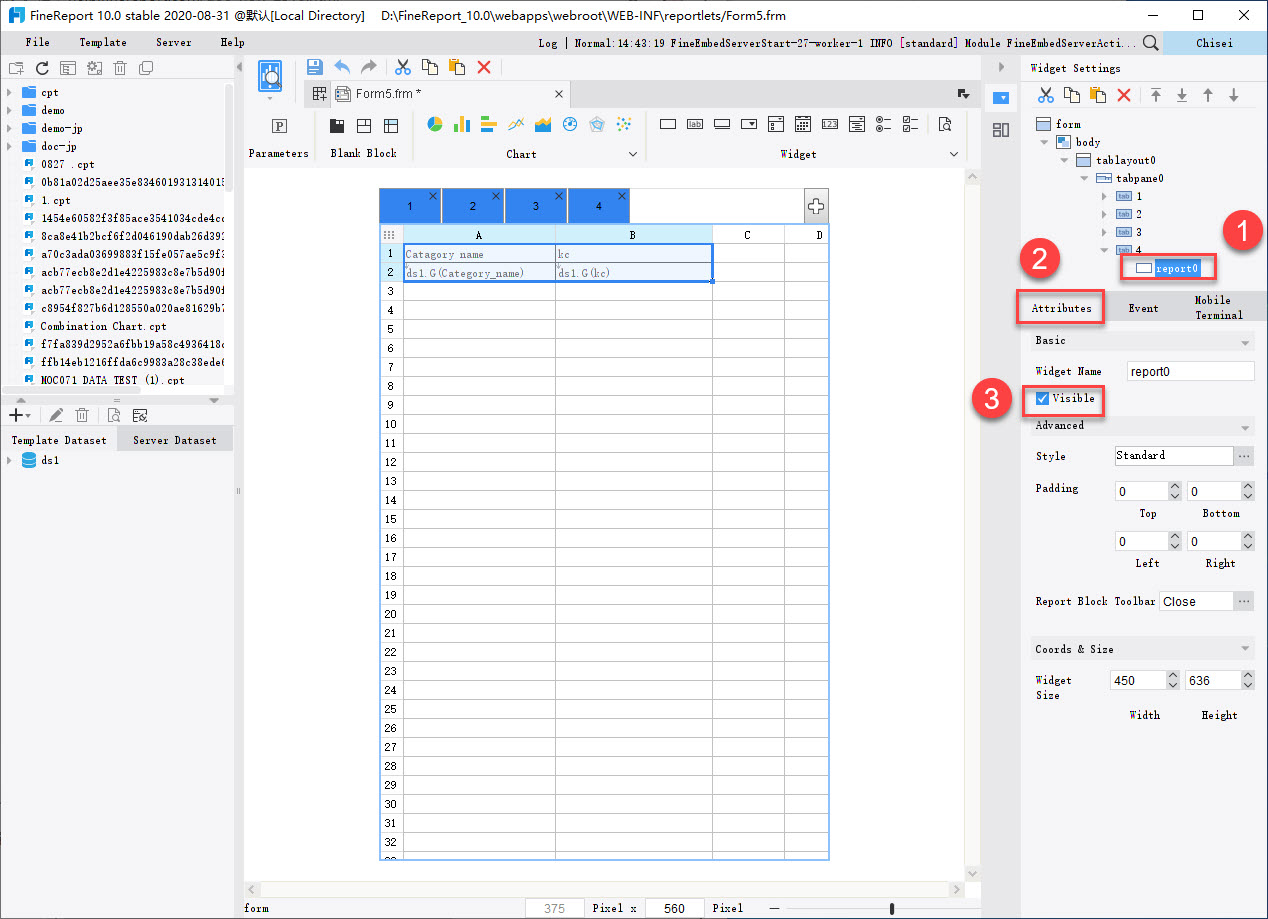The width and height of the screenshot is (1268, 919).
Task: Click the Parameters P icon
Action: point(279,126)
